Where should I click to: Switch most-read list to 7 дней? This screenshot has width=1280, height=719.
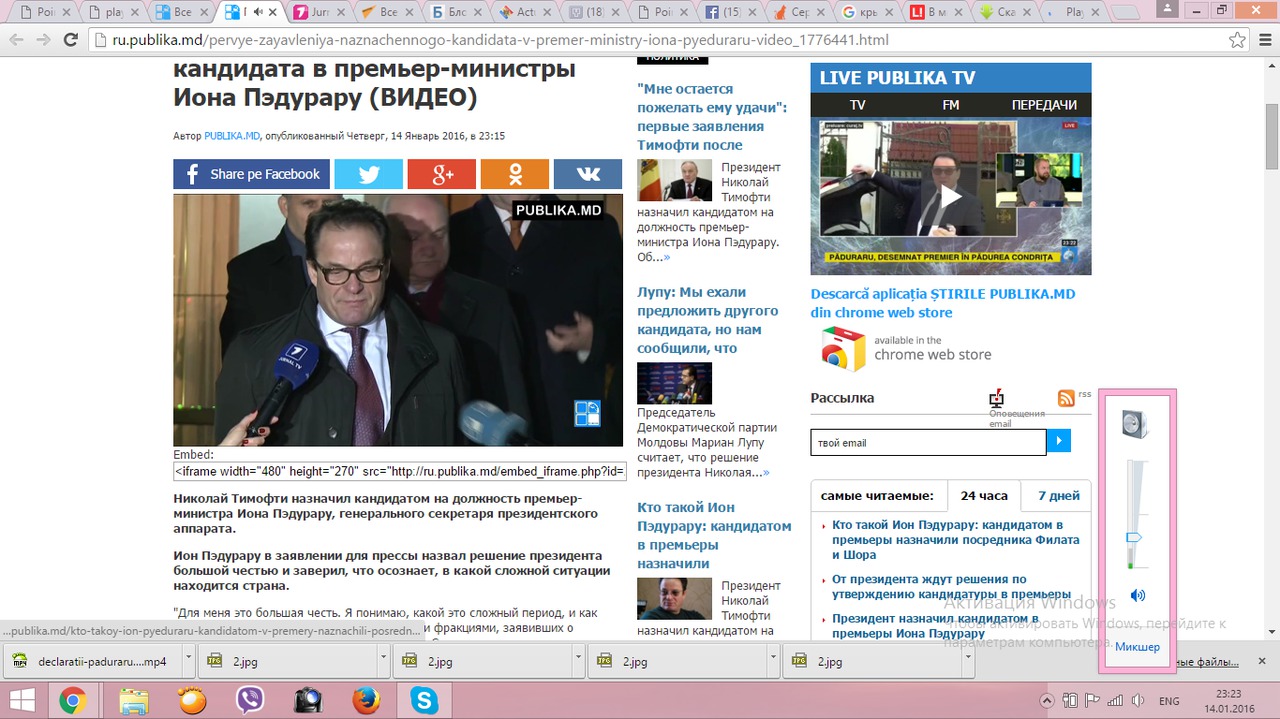tap(1058, 496)
